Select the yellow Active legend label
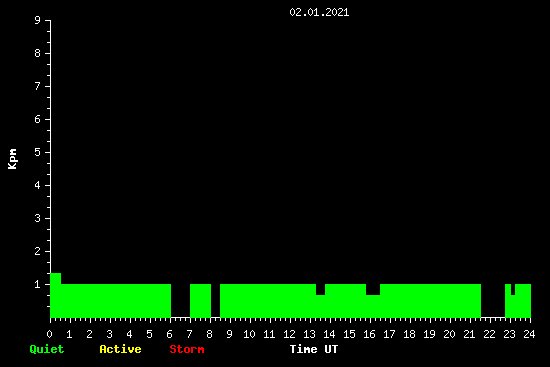550x367 pixels. [x=120, y=349]
